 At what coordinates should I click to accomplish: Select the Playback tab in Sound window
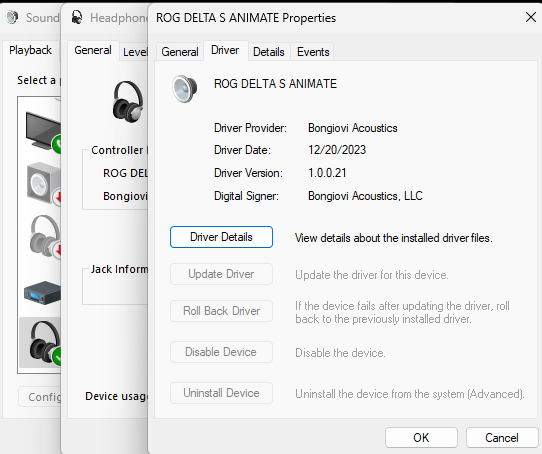pos(30,50)
